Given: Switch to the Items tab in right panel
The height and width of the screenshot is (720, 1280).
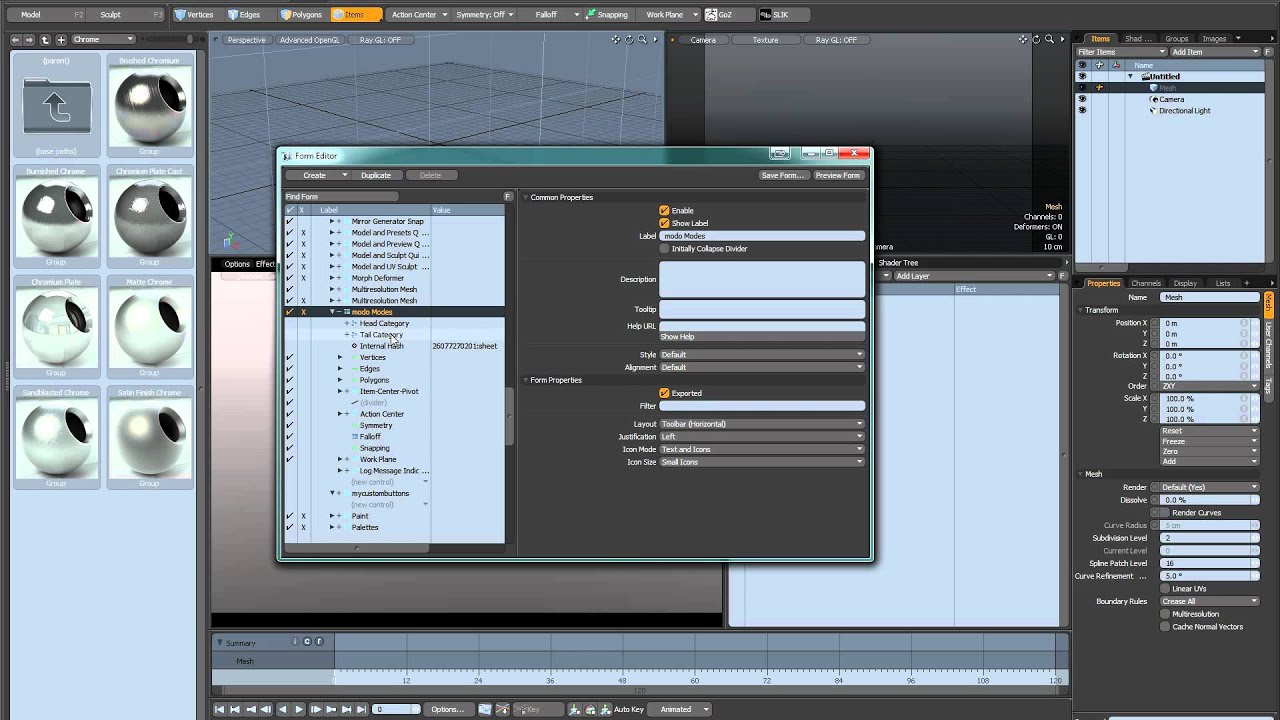Looking at the screenshot, I should [1100, 39].
